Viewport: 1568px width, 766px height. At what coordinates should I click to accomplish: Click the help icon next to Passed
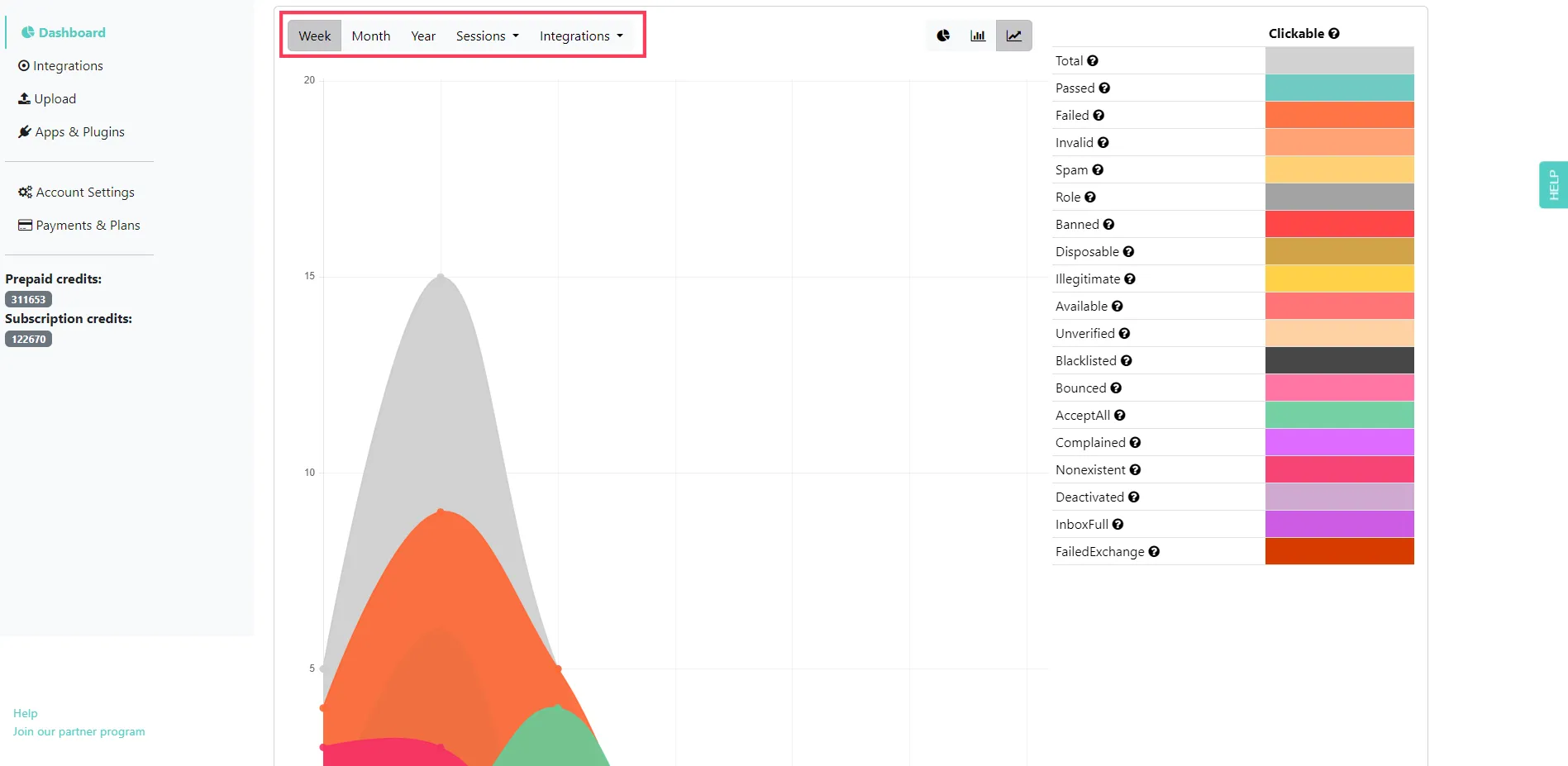pos(1104,88)
